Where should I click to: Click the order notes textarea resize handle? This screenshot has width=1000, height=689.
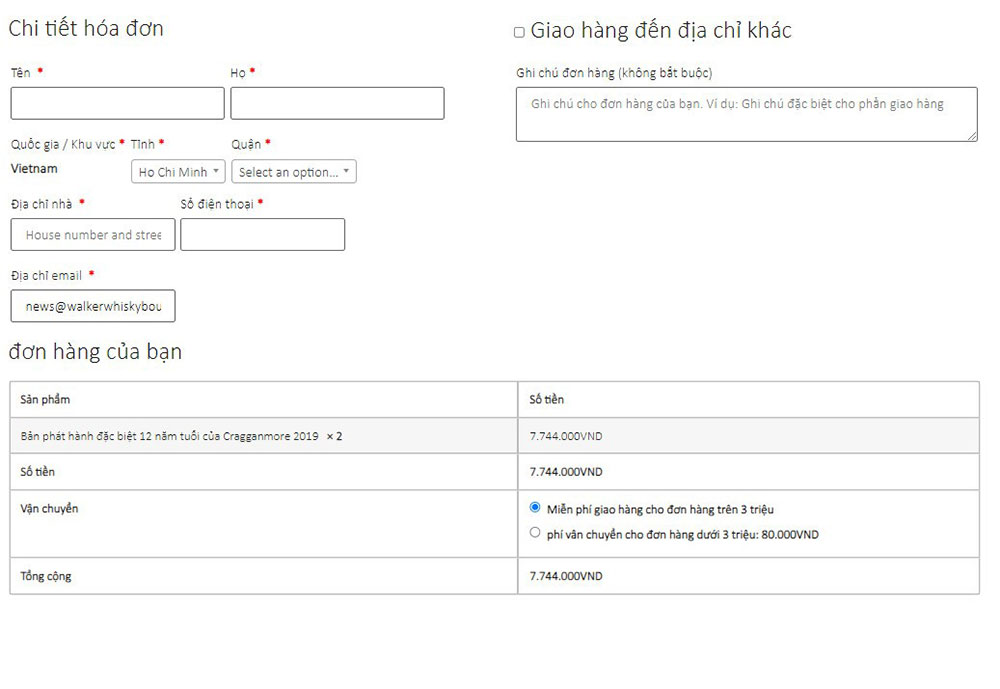(x=972, y=136)
